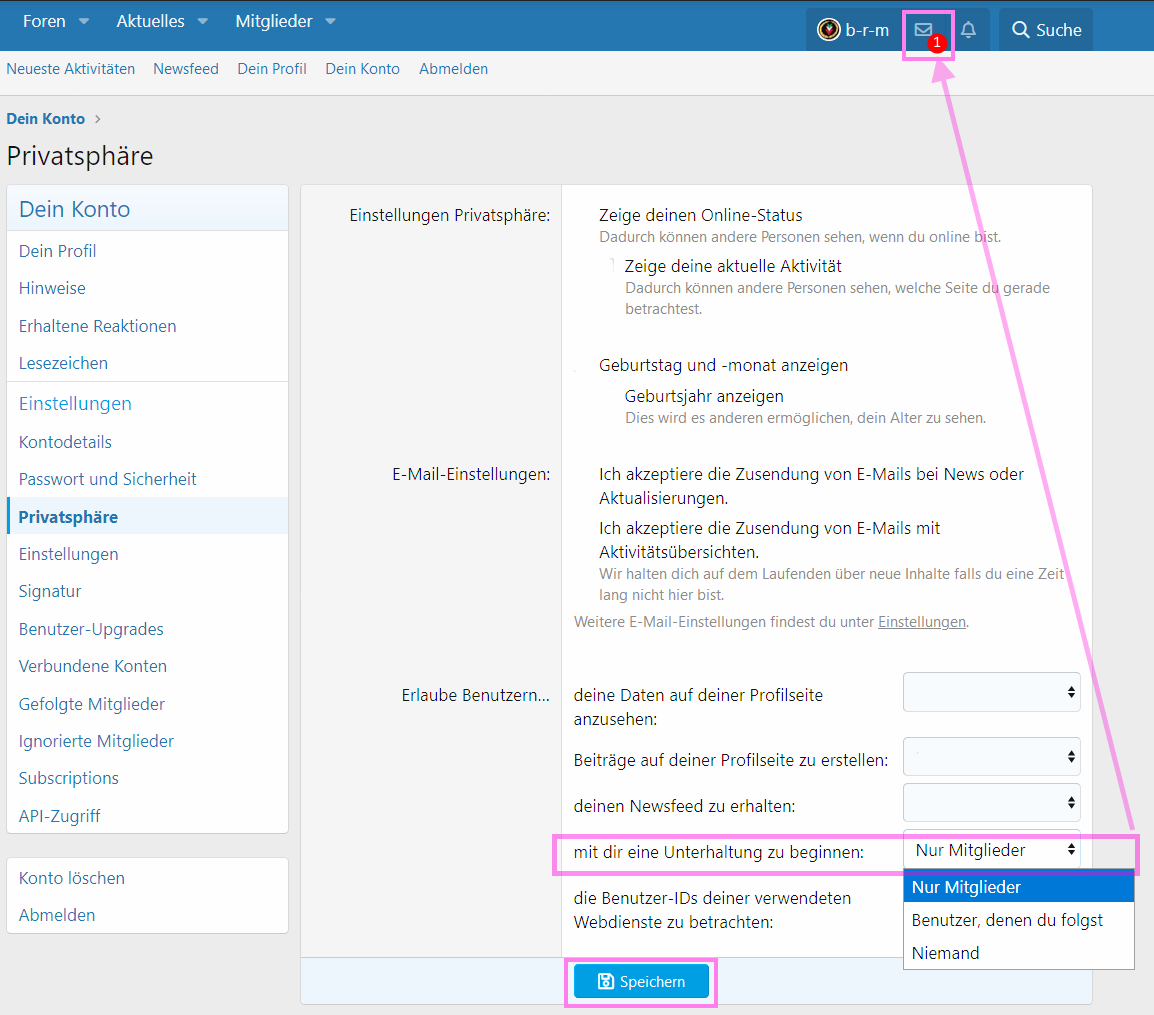Viewport: 1154px width, 1015px height.
Task: Toggle "Geburtsjahr anzeigen" option
Action: click(x=703, y=396)
